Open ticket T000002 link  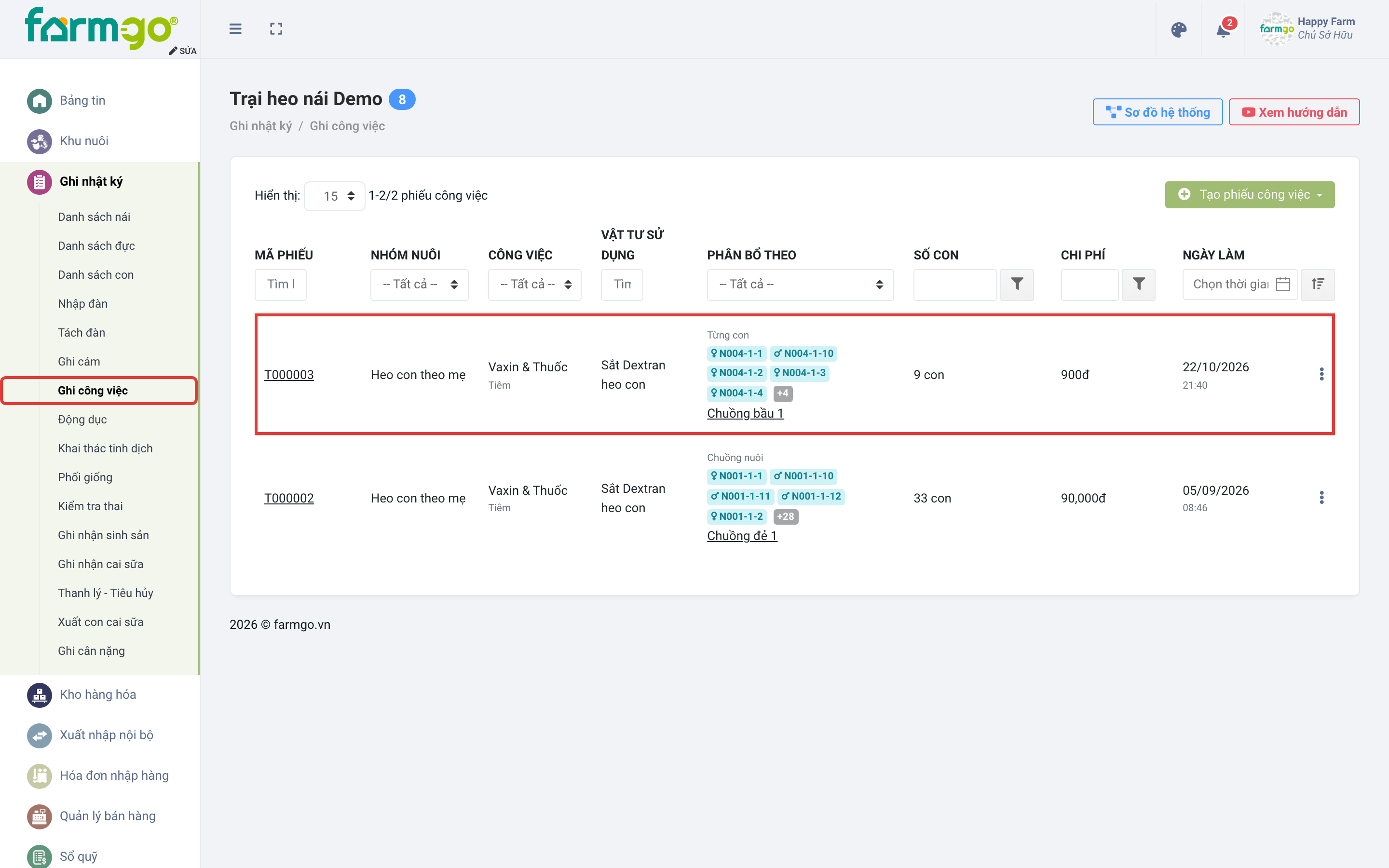click(289, 498)
